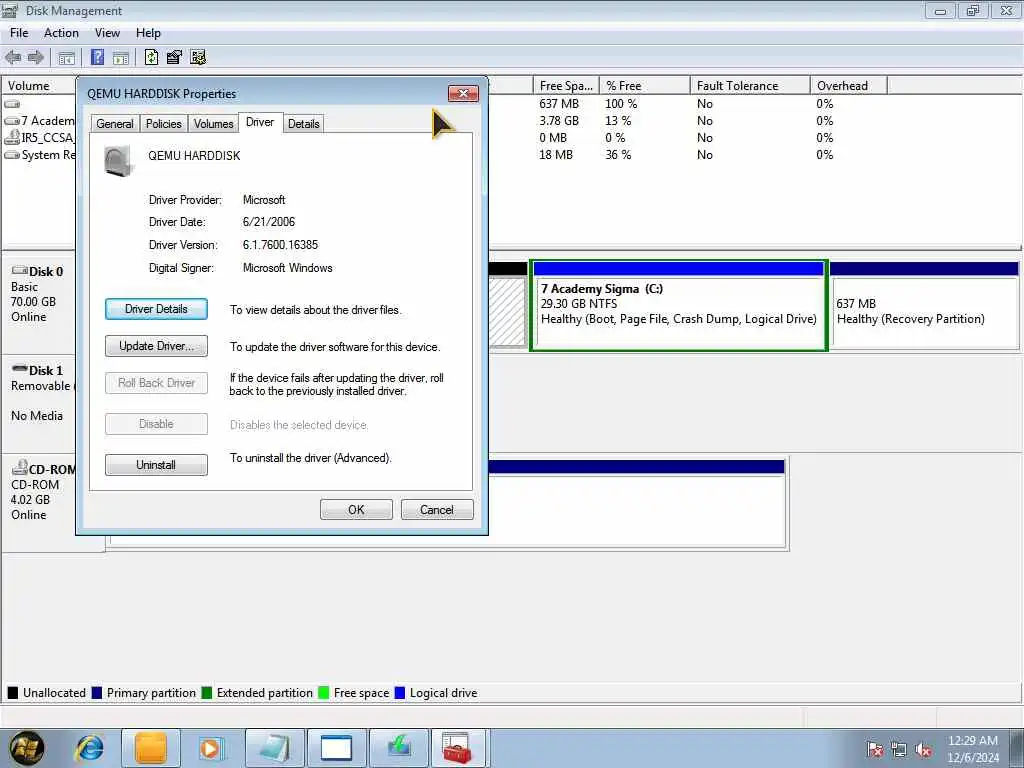The image size is (1024, 768).
Task: Click the show/hide console tree toolbar icon
Action: pyautogui.click(x=67, y=57)
